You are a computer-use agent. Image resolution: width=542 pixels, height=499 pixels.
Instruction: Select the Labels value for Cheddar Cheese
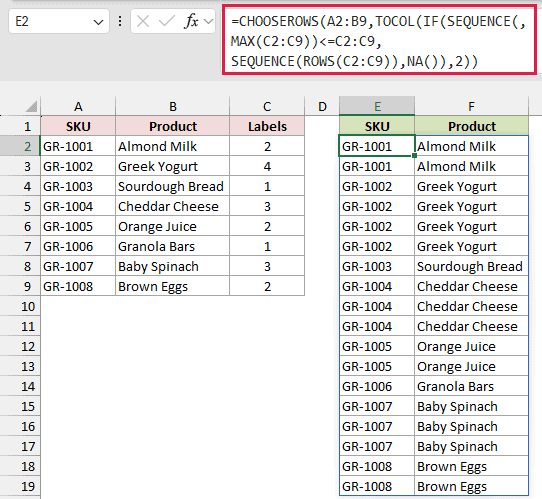267,206
